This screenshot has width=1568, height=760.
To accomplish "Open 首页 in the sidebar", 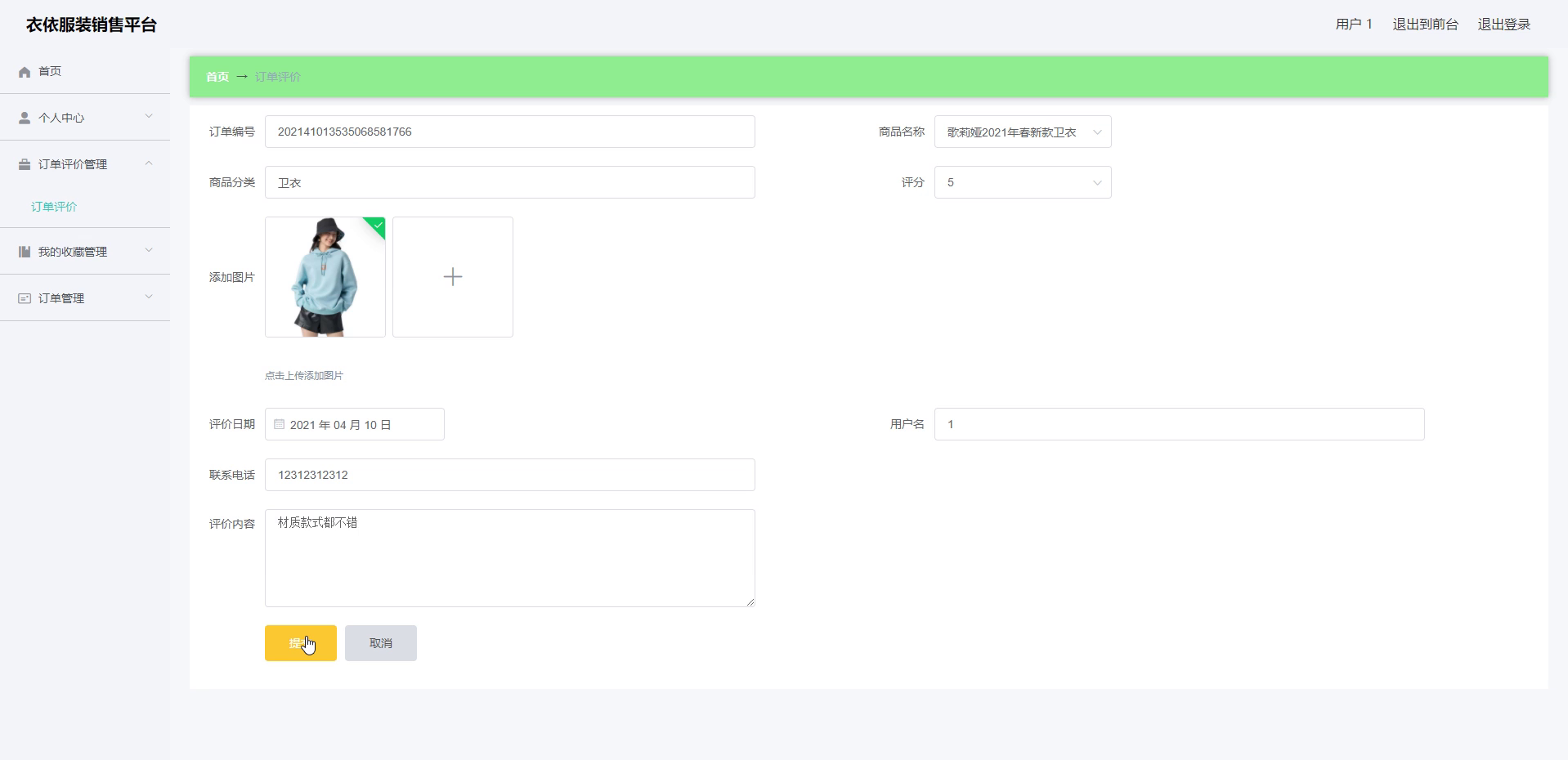I will 85,71.
